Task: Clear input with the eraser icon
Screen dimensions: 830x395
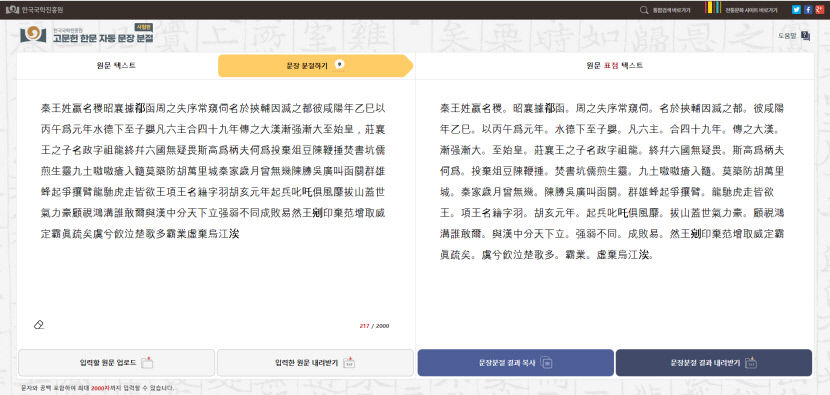Action: (x=39, y=325)
